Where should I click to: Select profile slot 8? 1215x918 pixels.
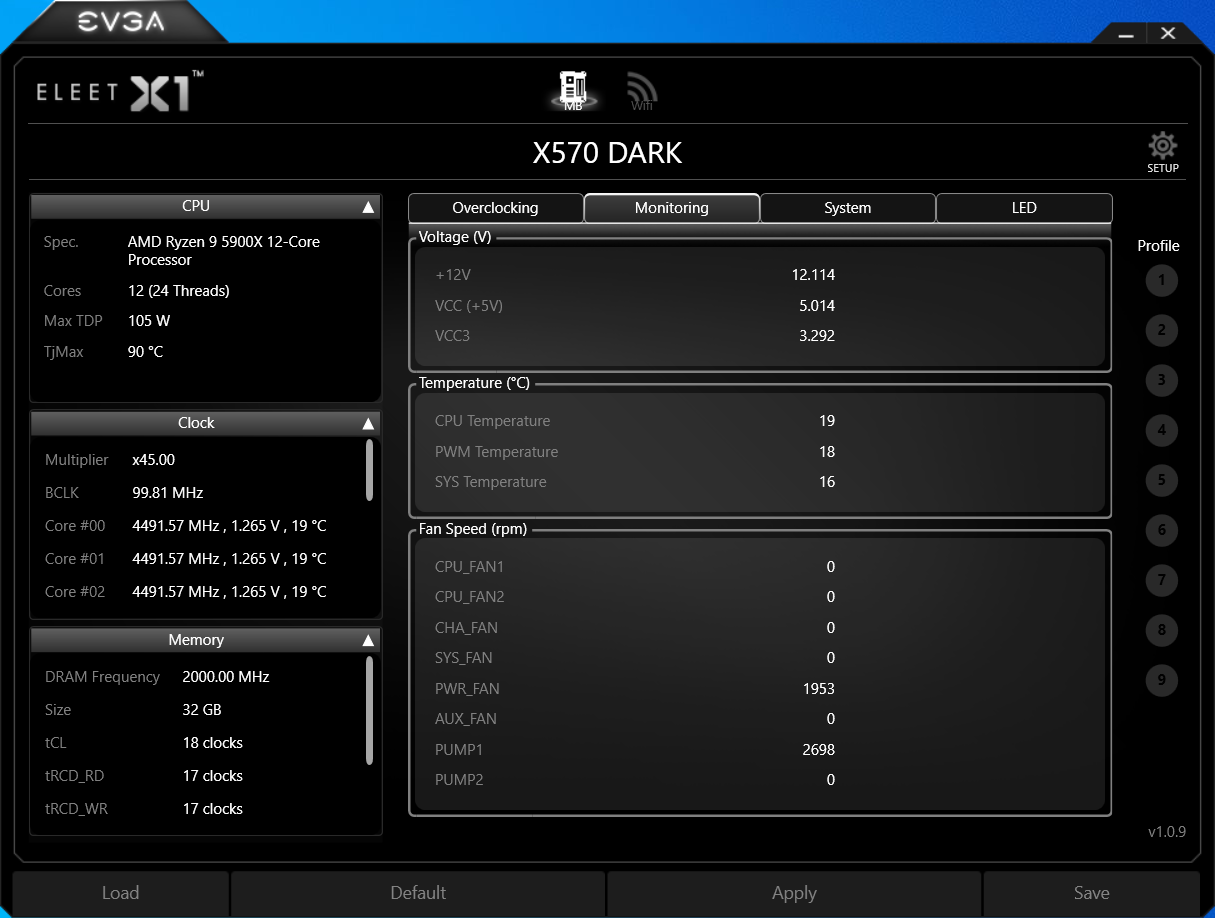[1161, 630]
